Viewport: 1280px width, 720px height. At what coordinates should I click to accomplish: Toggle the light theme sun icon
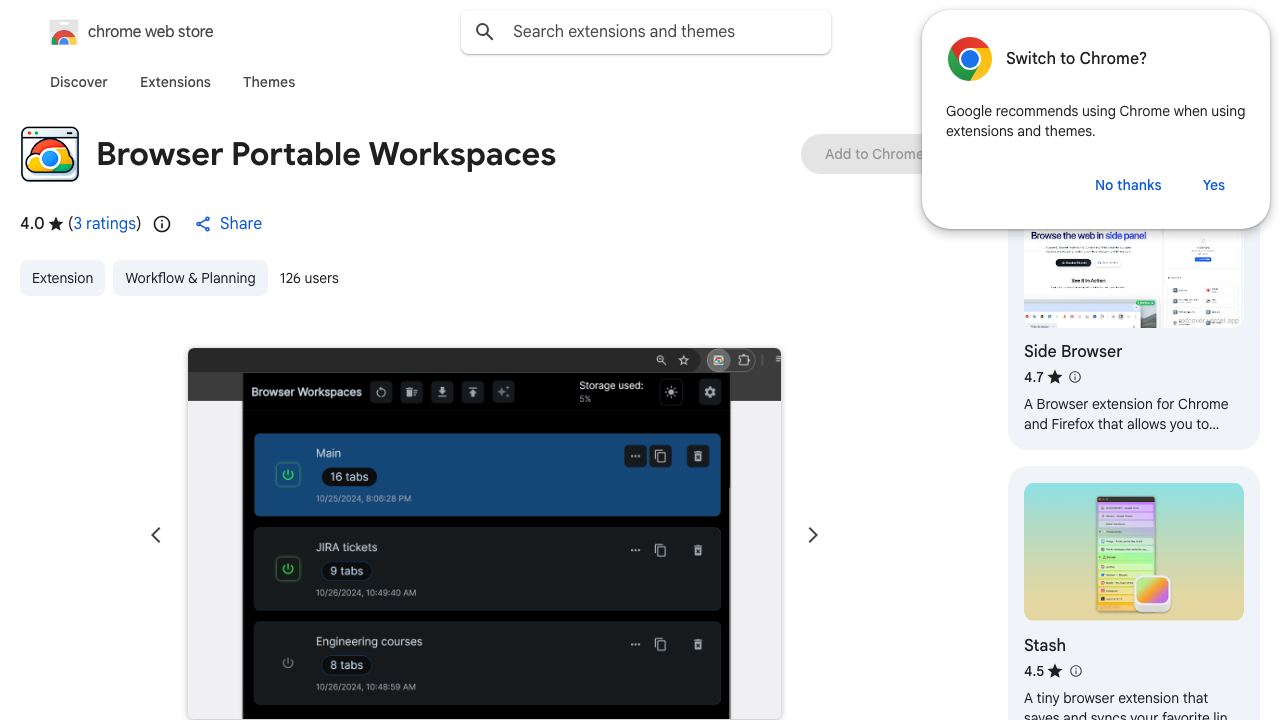[x=671, y=392]
